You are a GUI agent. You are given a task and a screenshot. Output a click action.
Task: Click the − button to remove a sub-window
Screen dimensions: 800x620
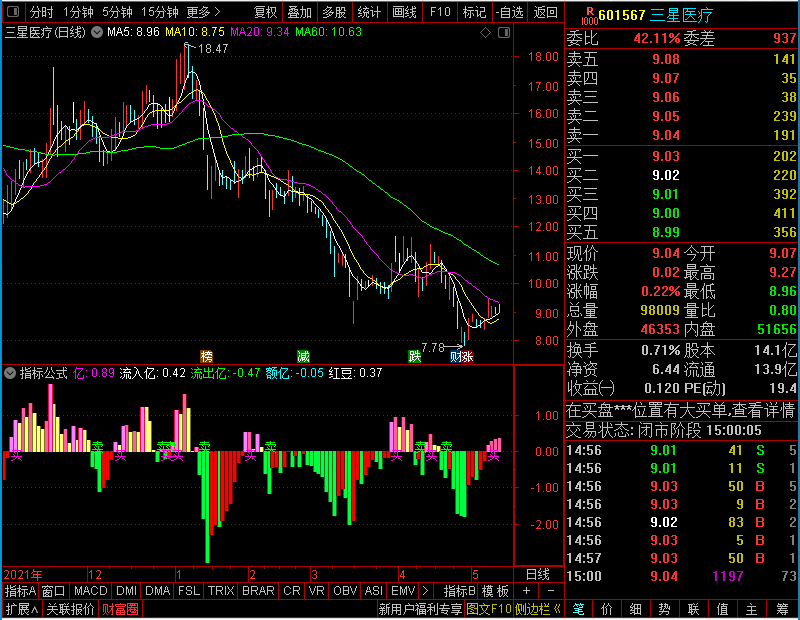pos(551,591)
